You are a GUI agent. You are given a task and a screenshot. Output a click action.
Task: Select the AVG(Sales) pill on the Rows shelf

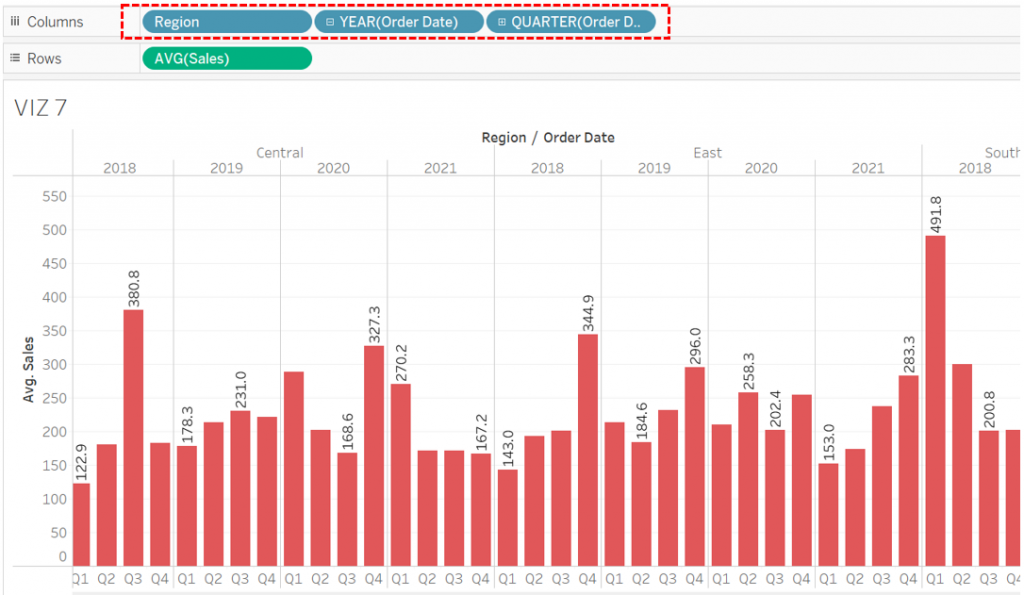tap(226, 58)
